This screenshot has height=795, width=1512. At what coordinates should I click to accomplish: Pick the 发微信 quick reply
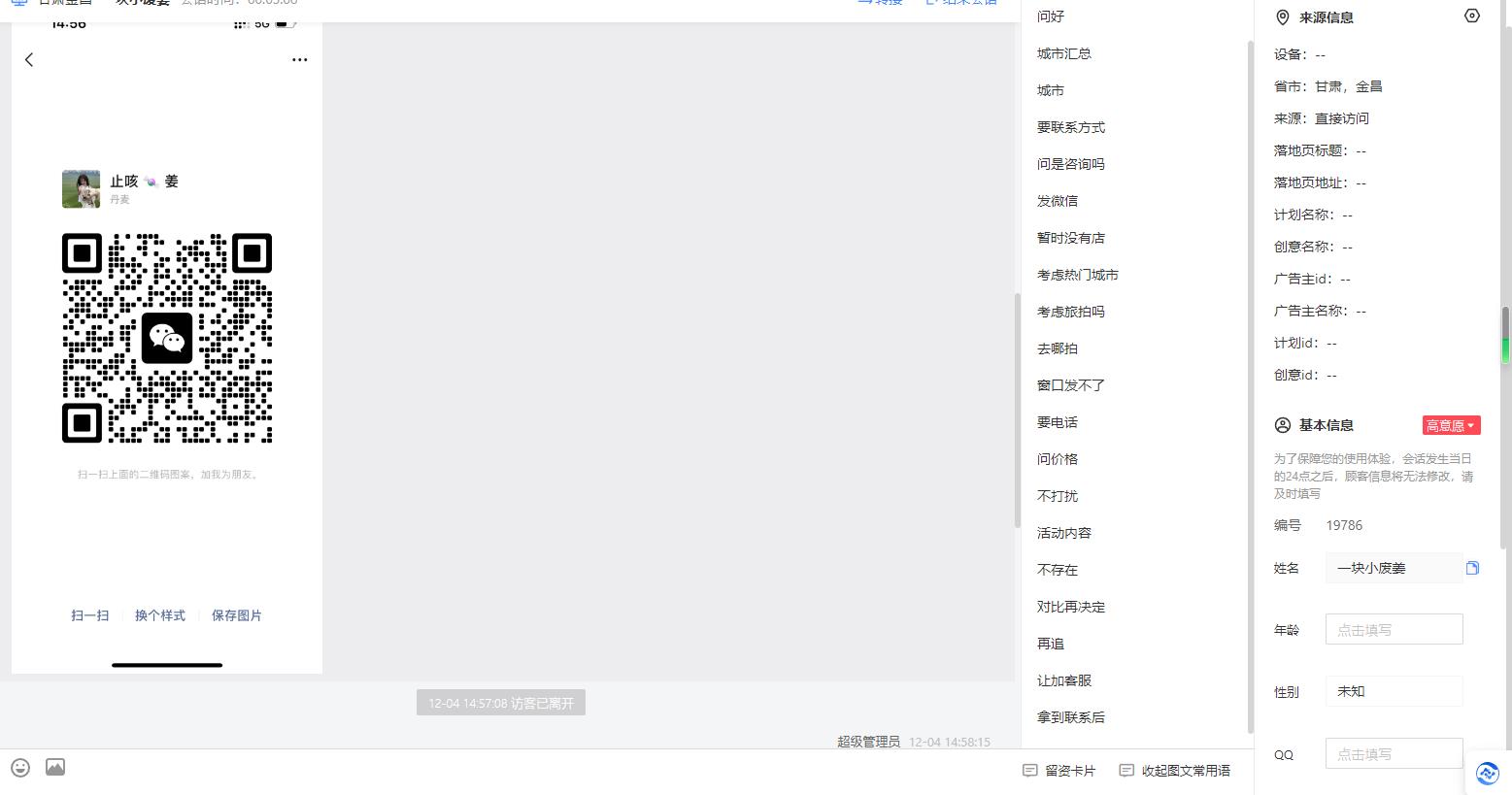(x=1058, y=201)
